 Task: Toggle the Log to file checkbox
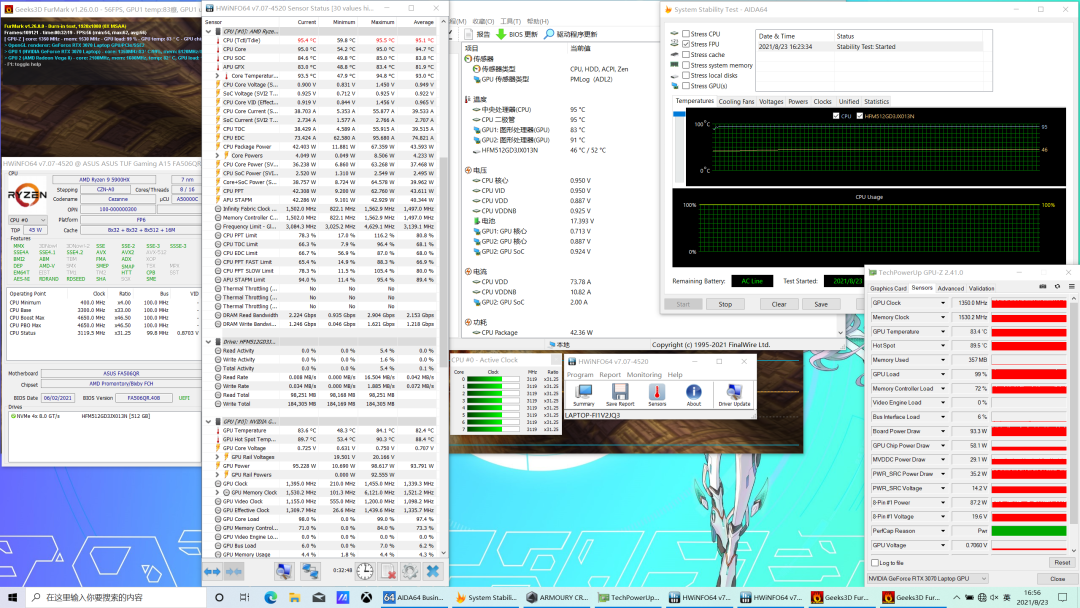tap(875, 563)
